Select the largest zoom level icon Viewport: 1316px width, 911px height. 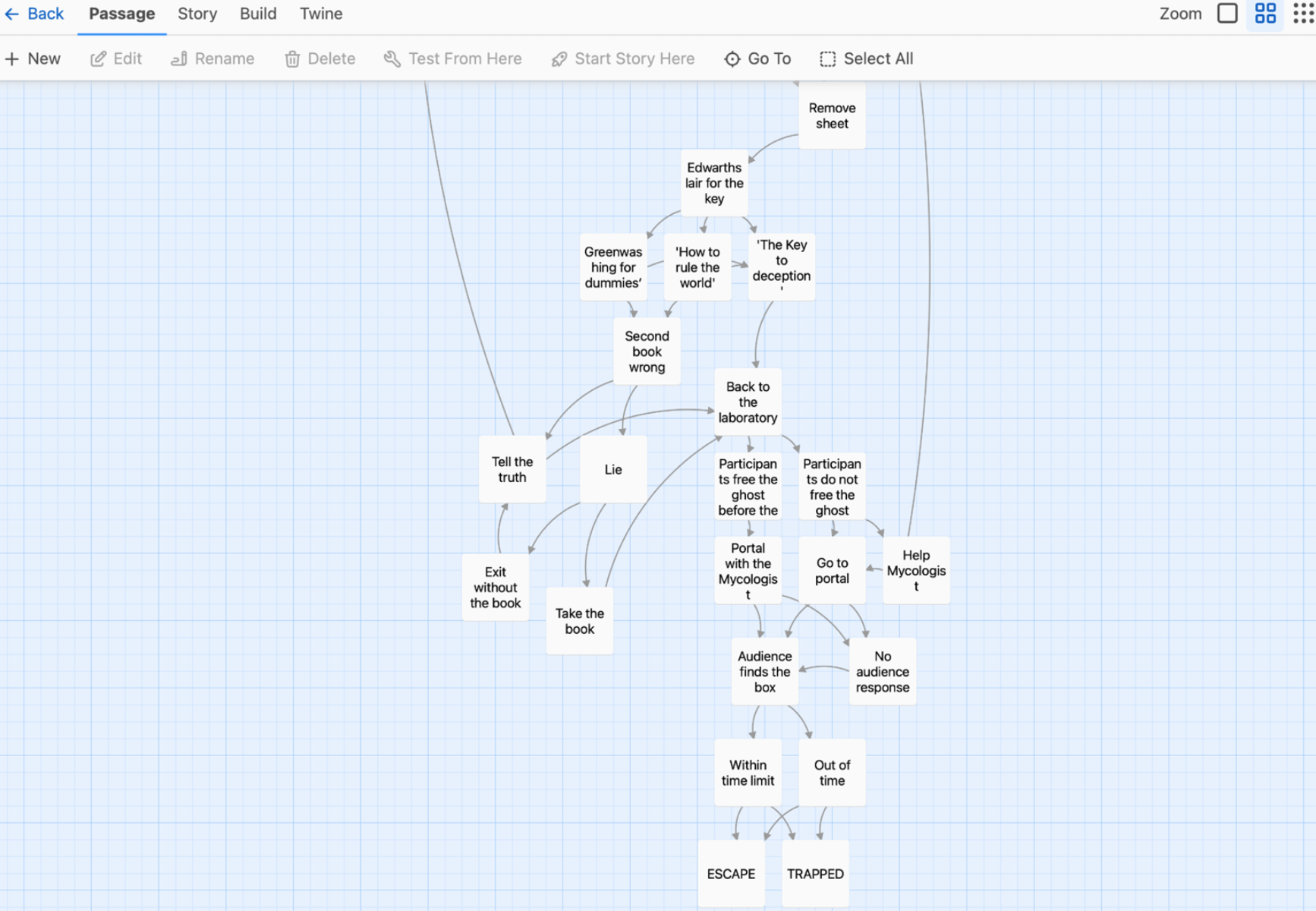(1227, 14)
